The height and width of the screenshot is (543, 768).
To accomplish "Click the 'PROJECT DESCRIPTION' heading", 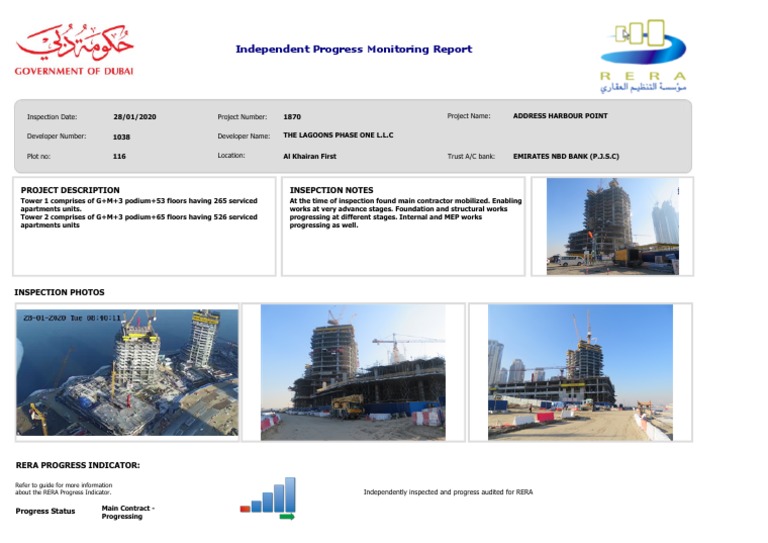I will coord(70,190).
